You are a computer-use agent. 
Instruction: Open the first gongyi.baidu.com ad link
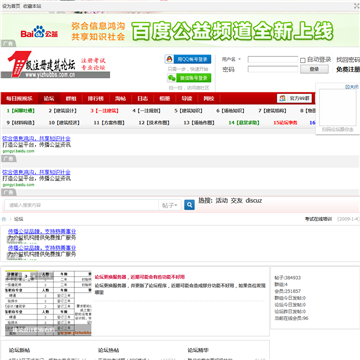[x=36, y=138]
